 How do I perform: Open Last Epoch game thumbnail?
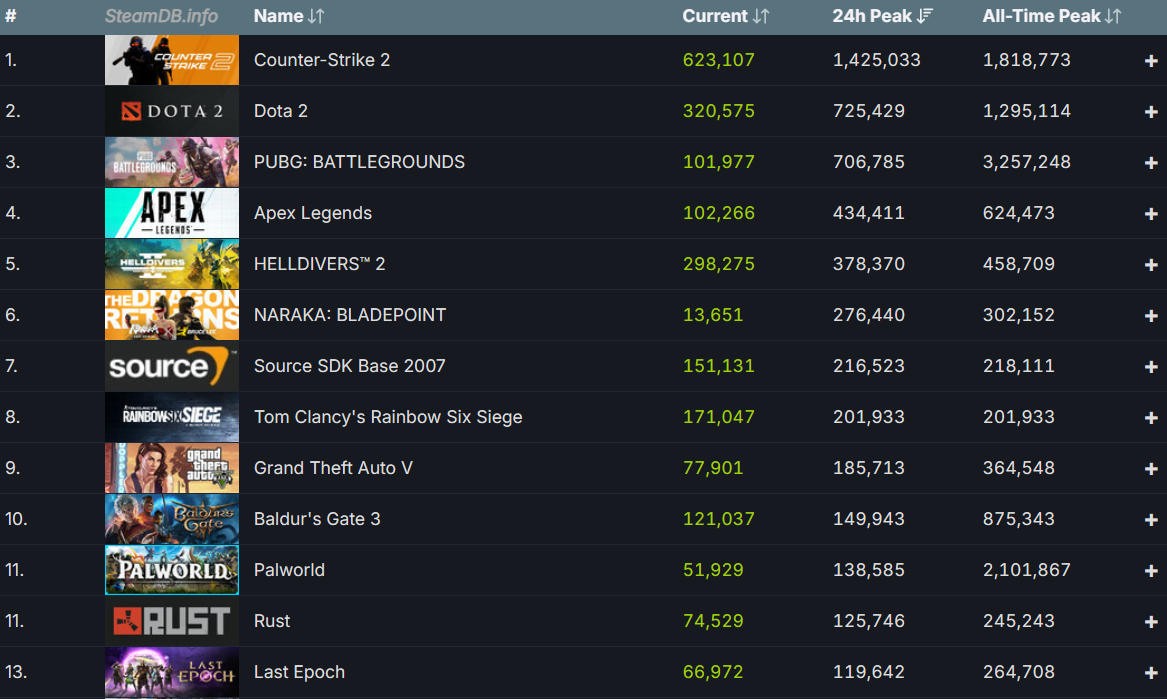(x=172, y=672)
